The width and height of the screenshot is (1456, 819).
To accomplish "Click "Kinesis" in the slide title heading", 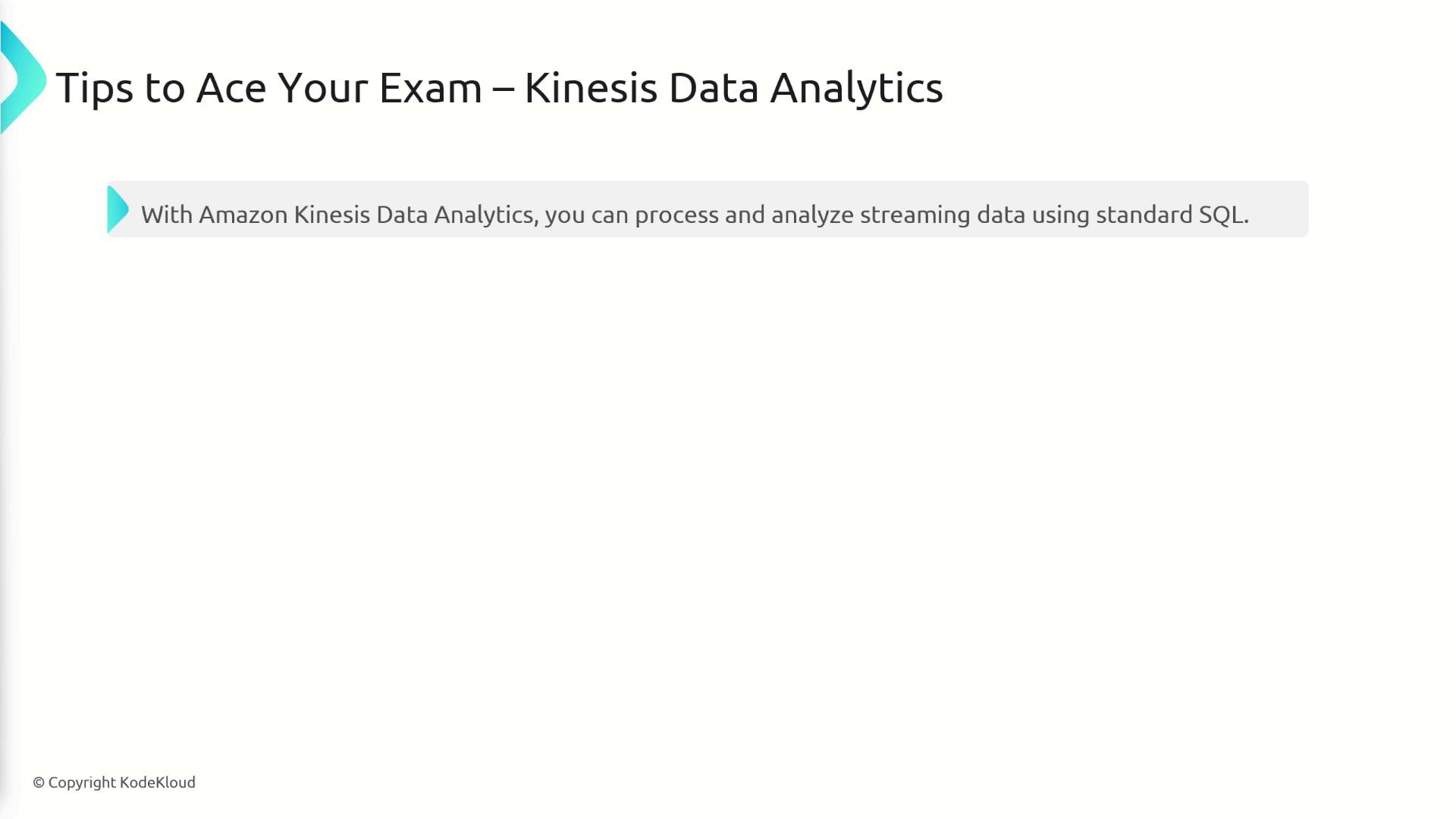I will pyautogui.click(x=591, y=88).
